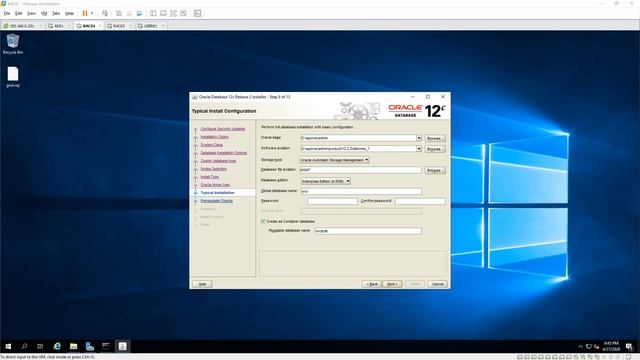Switch to the RAC02 VM tab

(x=119, y=26)
